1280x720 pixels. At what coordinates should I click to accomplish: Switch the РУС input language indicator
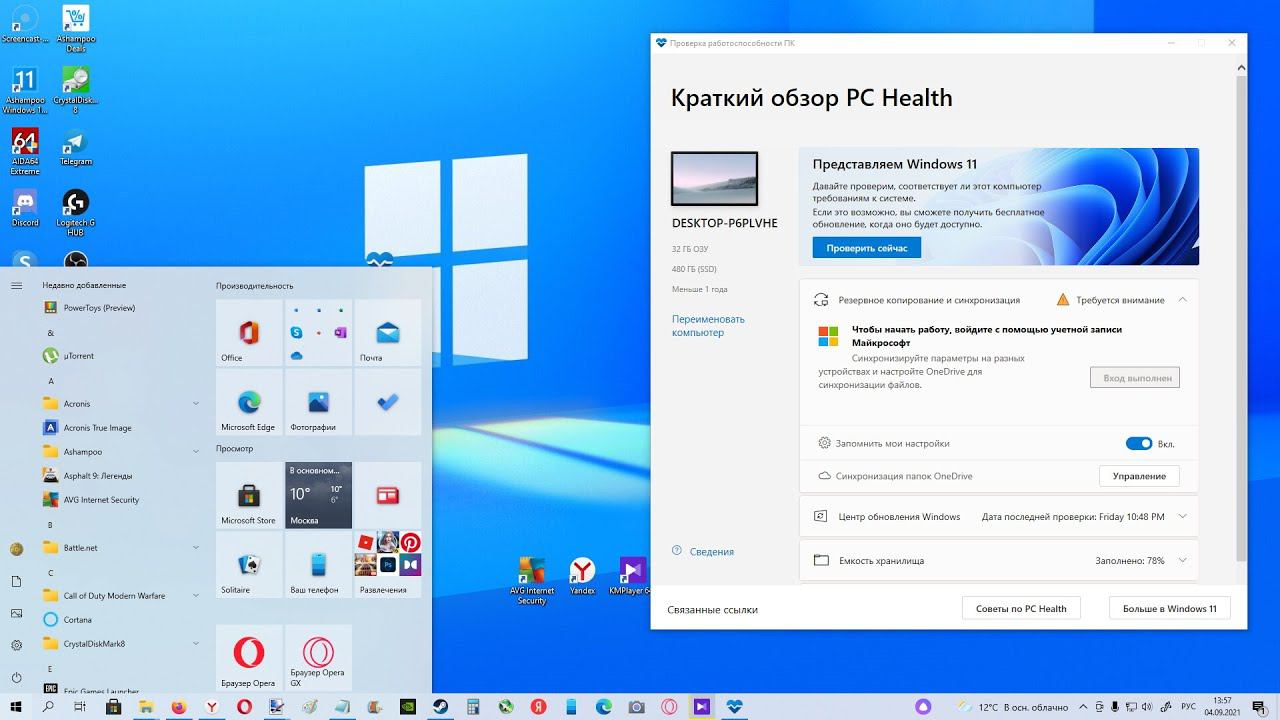tap(1189, 707)
